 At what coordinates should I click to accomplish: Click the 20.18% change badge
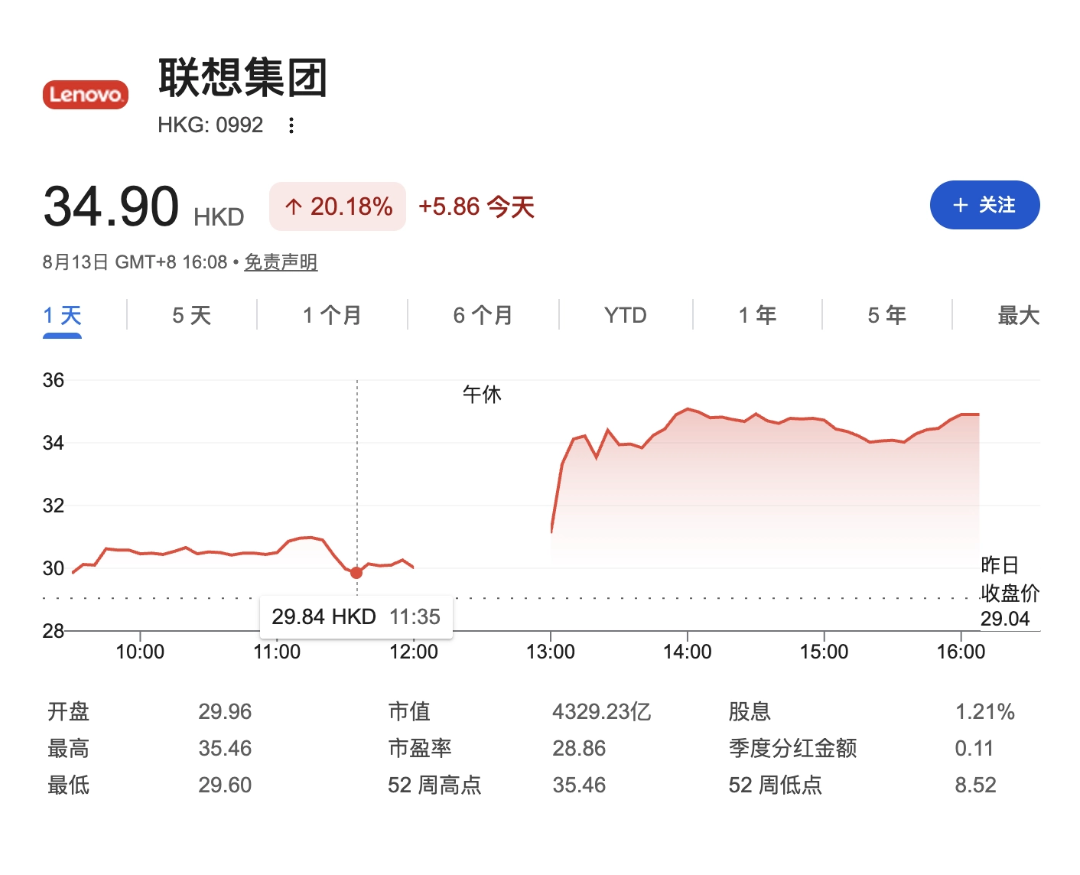coord(338,207)
